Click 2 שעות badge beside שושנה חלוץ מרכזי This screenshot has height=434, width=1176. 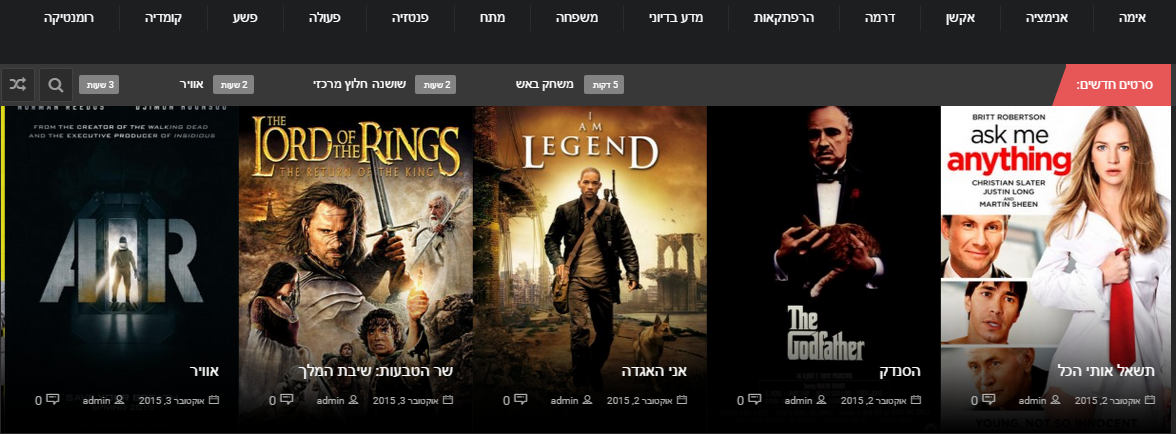coord(436,85)
